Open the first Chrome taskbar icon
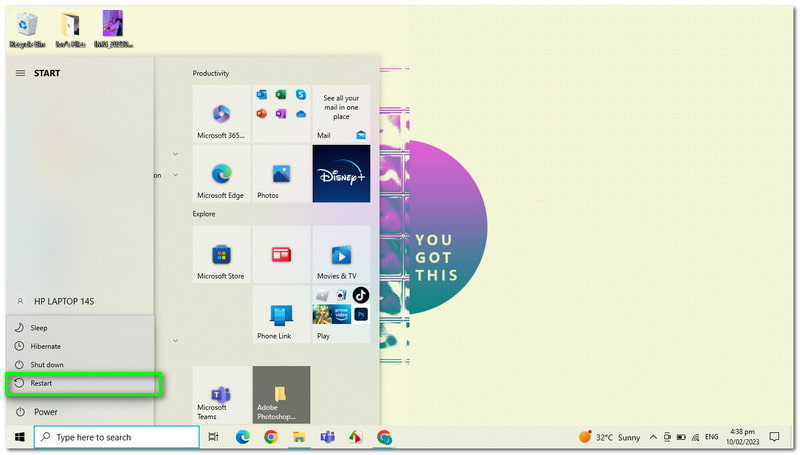This screenshot has height=455, width=800. [x=271, y=437]
